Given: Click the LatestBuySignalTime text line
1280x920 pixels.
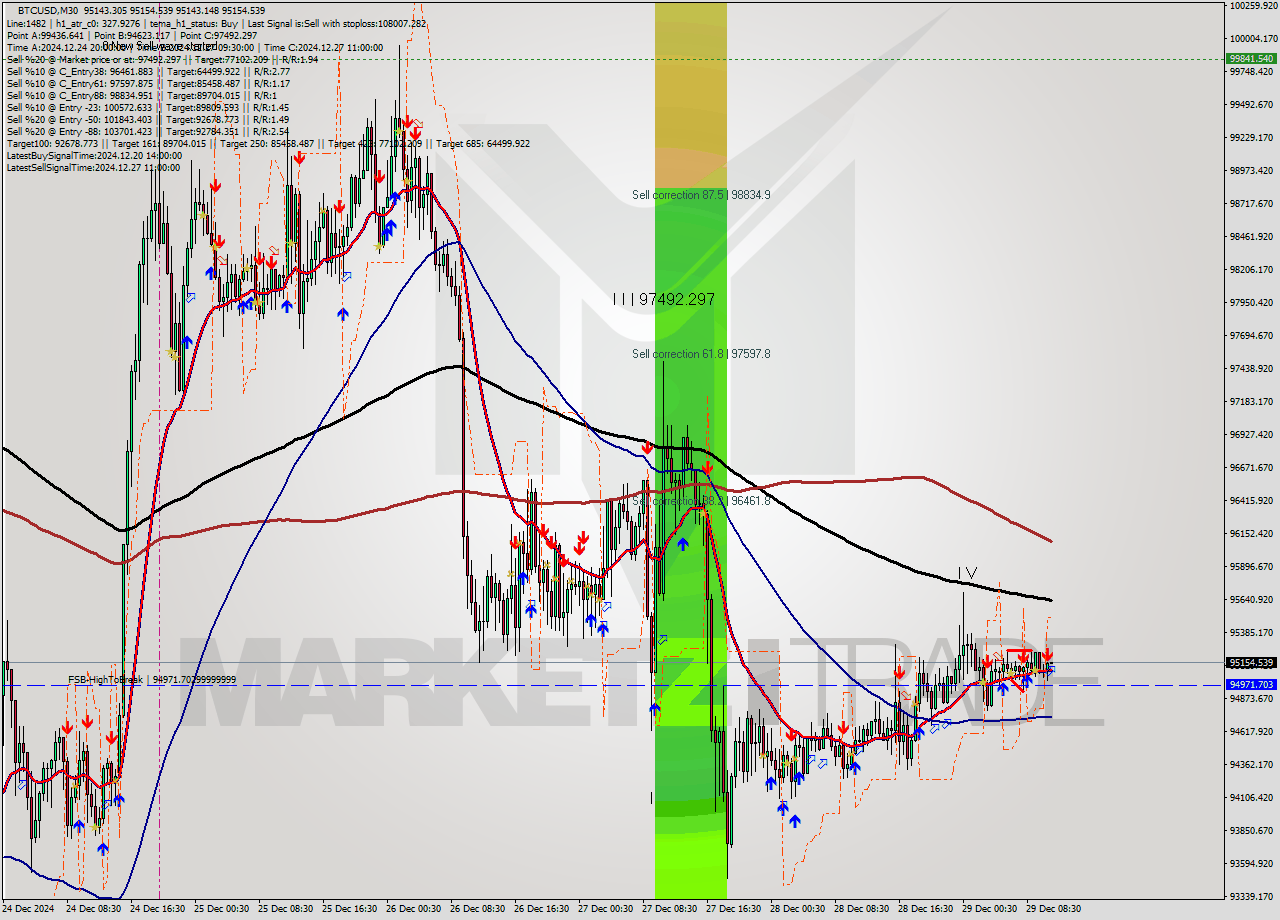Looking at the screenshot, I should click(x=94, y=155).
